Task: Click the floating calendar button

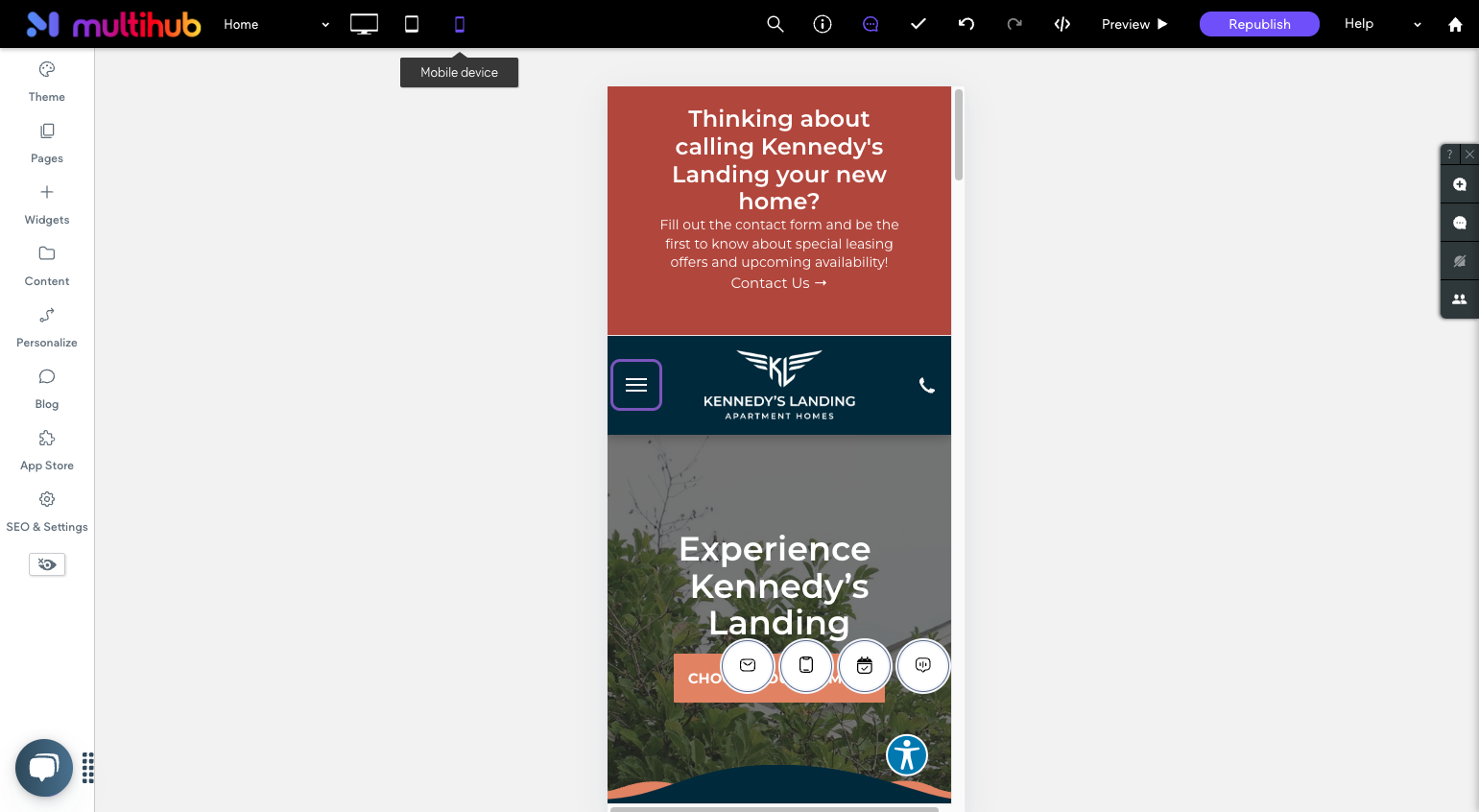Action: 865,665
